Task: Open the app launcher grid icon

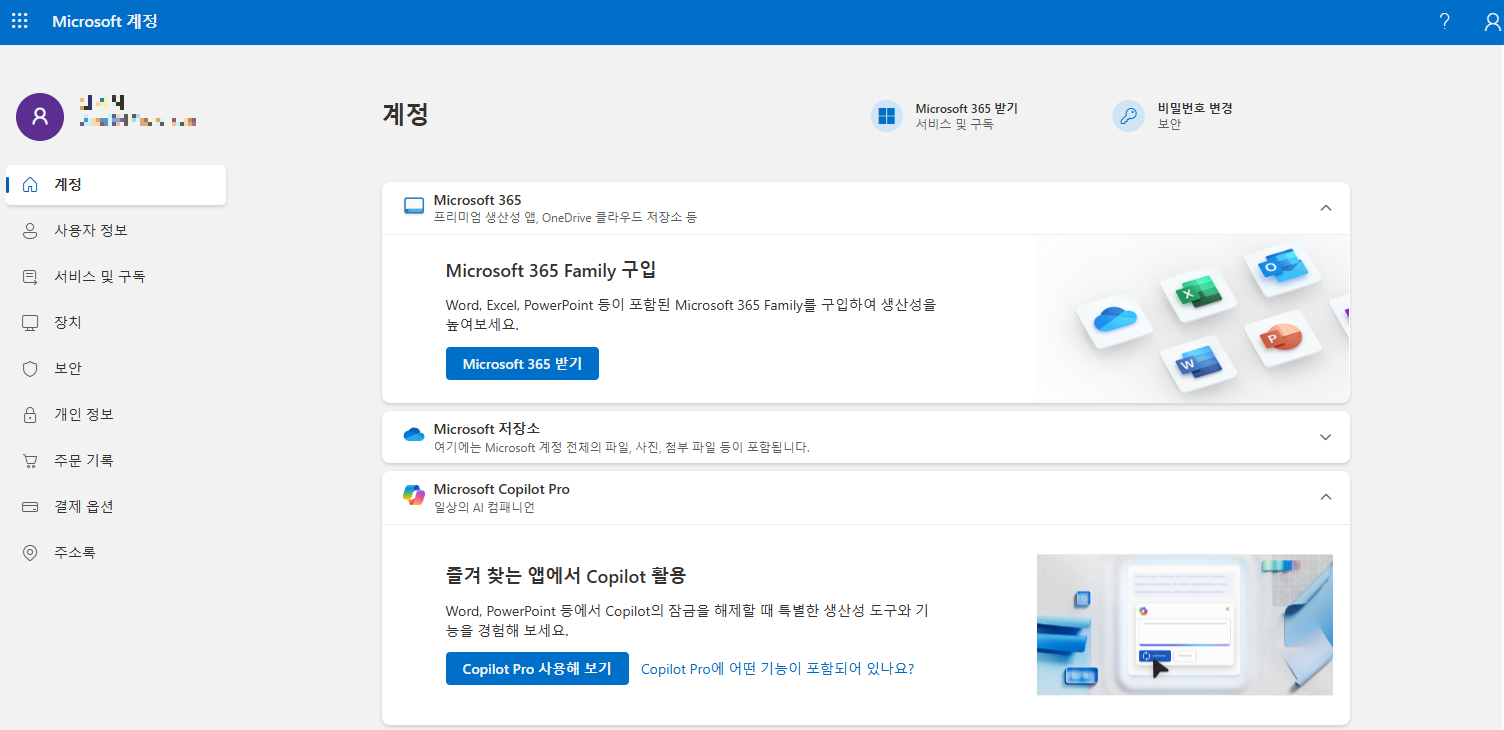Action: (20, 21)
